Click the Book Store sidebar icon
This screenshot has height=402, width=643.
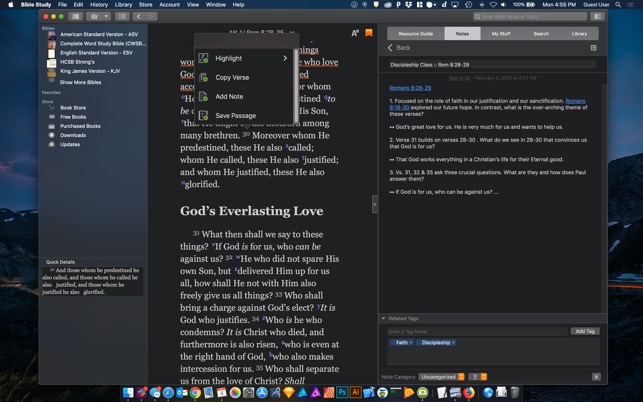(x=52, y=108)
